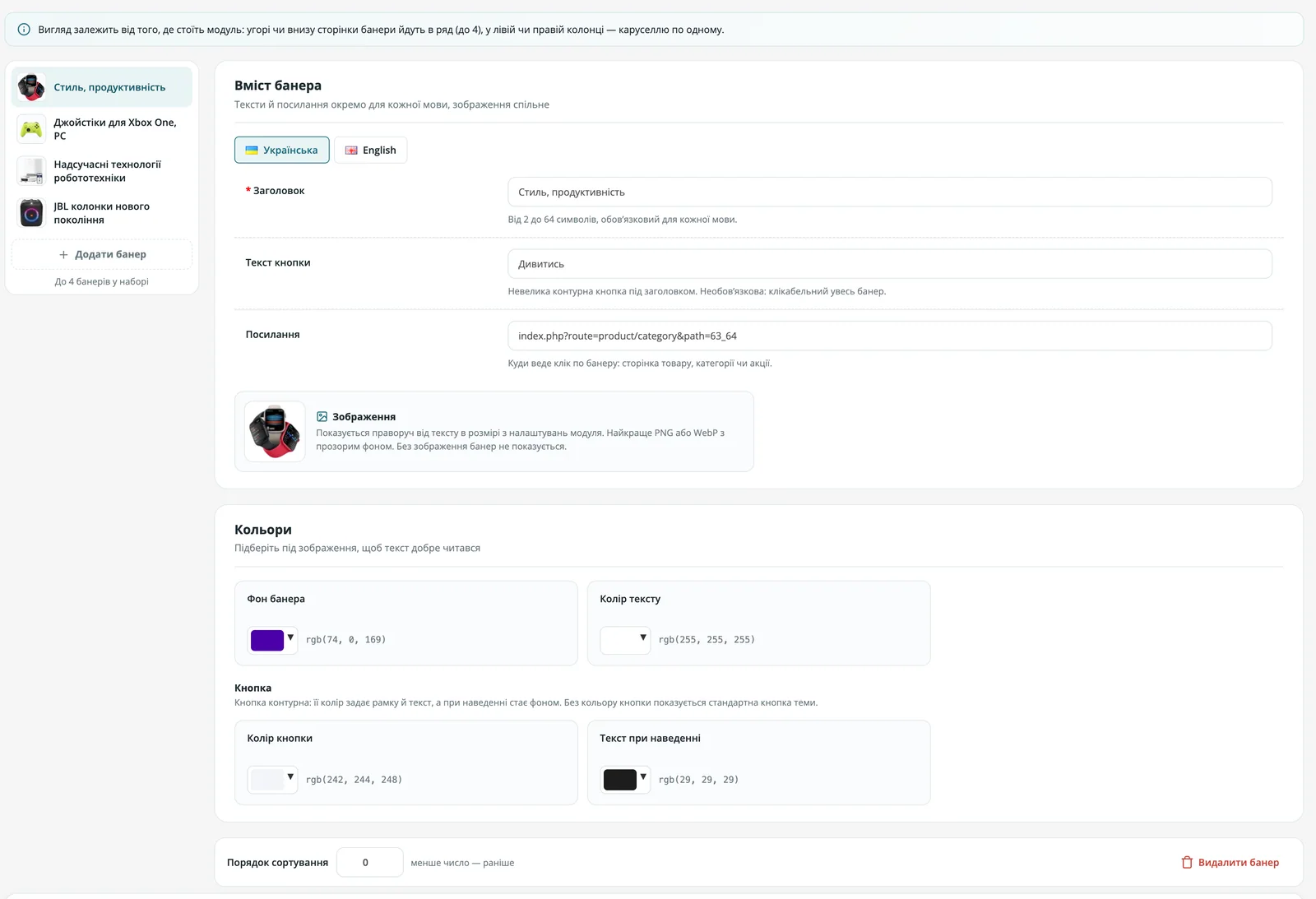This screenshot has width=1316, height=899.
Task: Switch to the Українська language tab
Action: [x=282, y=151]
